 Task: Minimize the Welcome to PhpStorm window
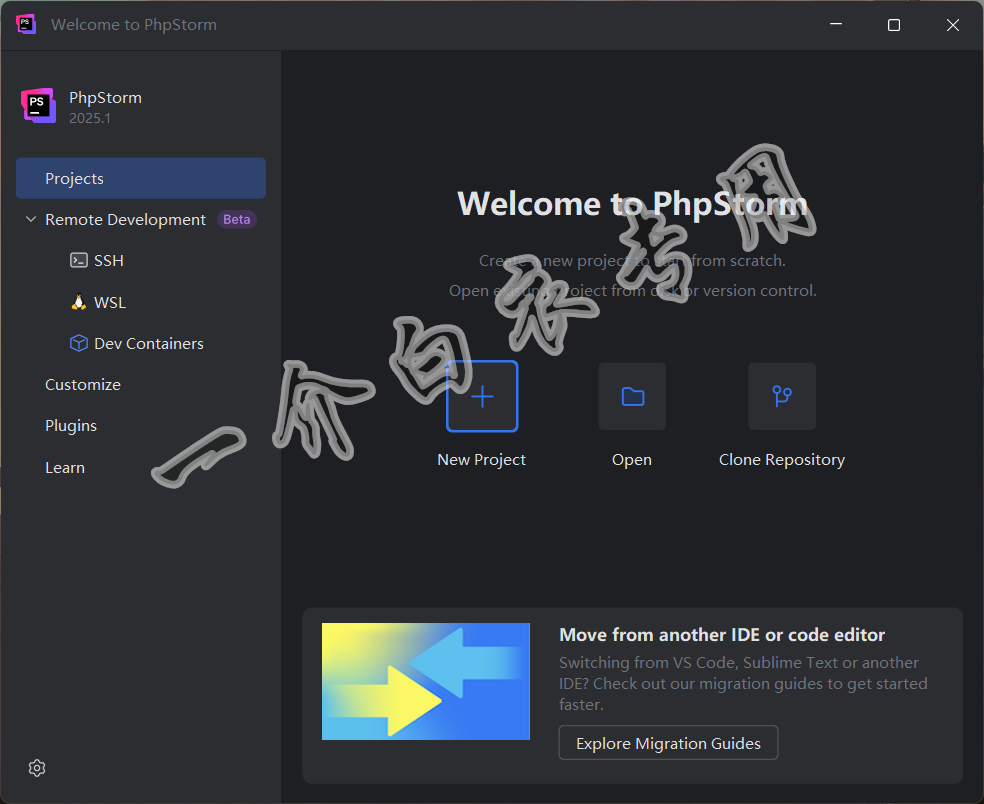point(836,24)
